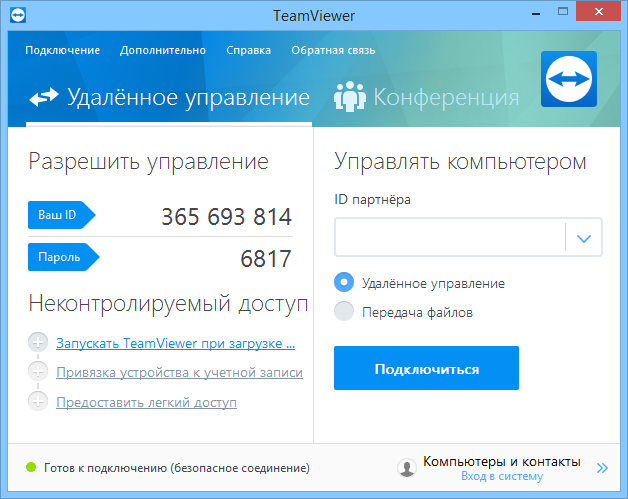Click the Пароль label tag
628x499 pixels.
[x=63, y=257]
